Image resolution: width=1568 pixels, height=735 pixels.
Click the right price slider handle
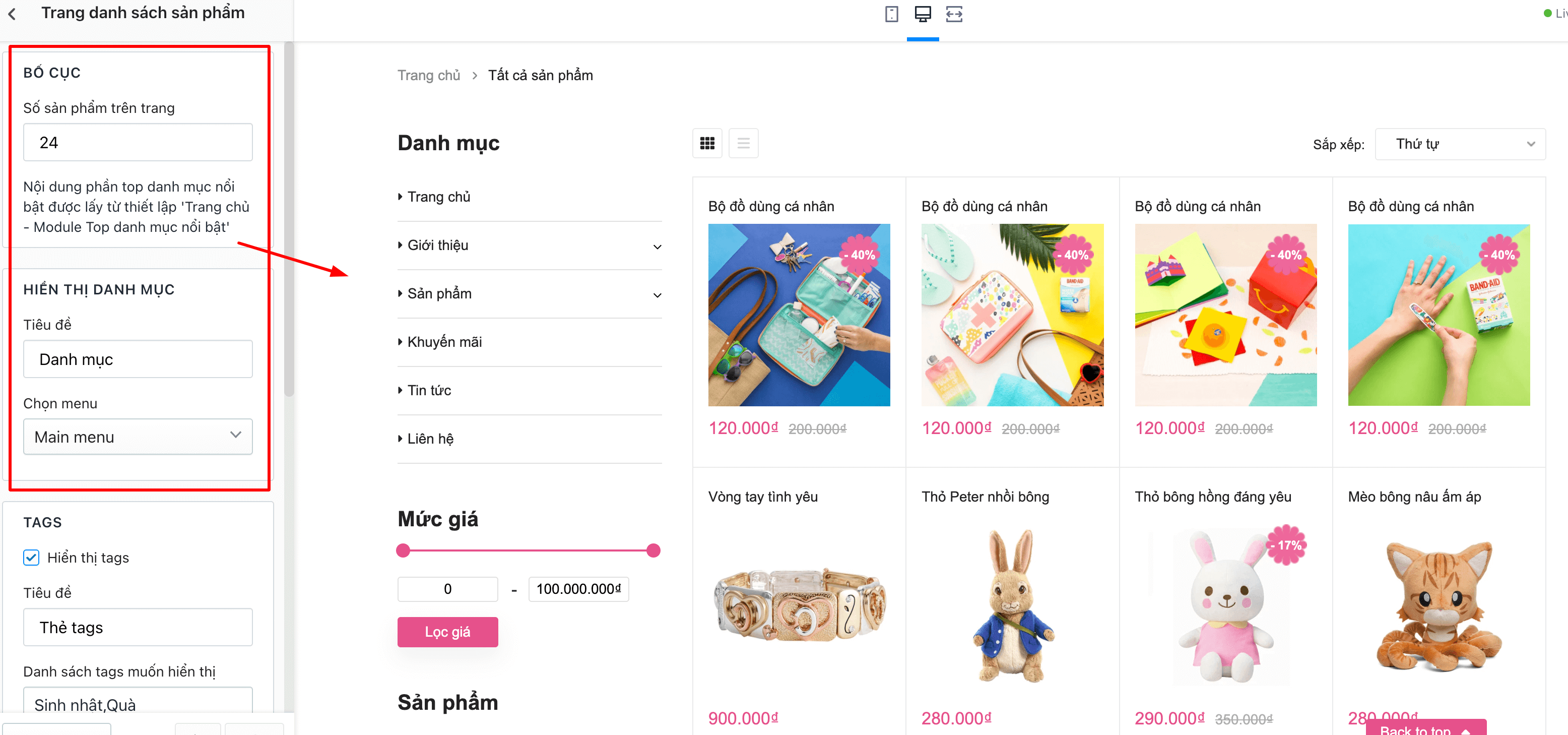(x=653, y=550)
